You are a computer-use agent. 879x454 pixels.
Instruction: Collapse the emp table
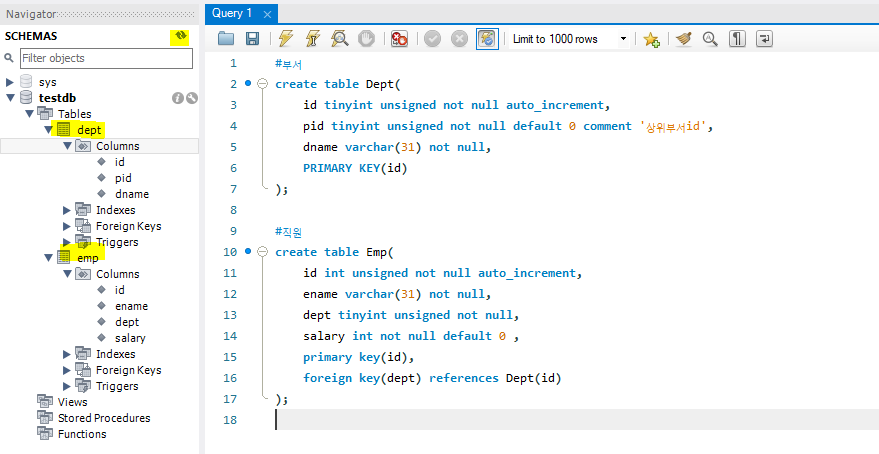[x=48, y=258]
